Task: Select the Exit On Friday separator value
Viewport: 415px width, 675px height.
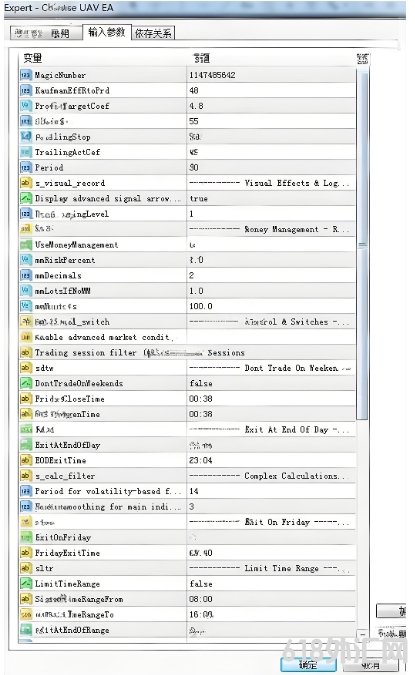Action: coord(270,522)
